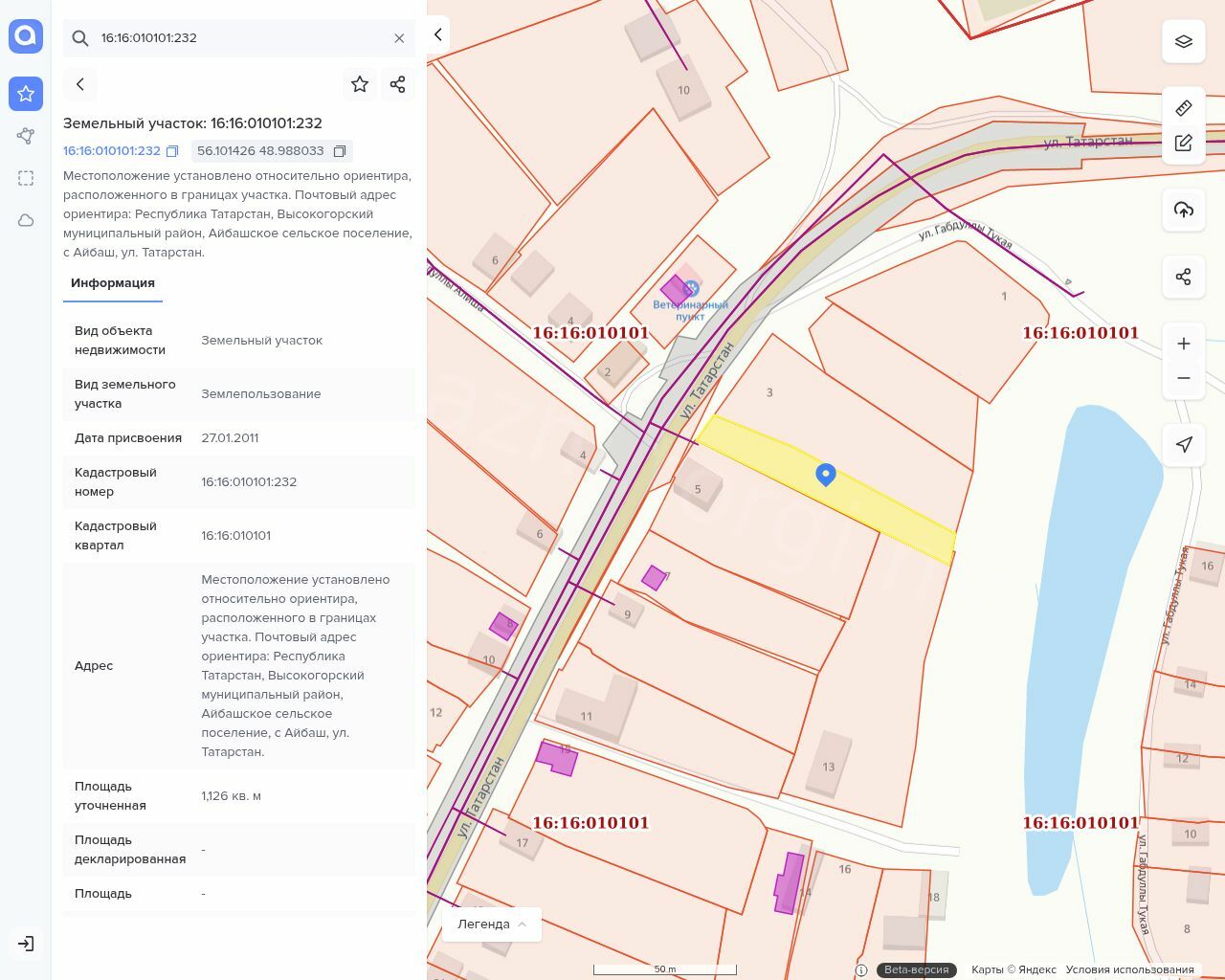This screenshot has height=980, width=1225.
Task: Zoom in with the plus button
Action: coord(1184,344)
